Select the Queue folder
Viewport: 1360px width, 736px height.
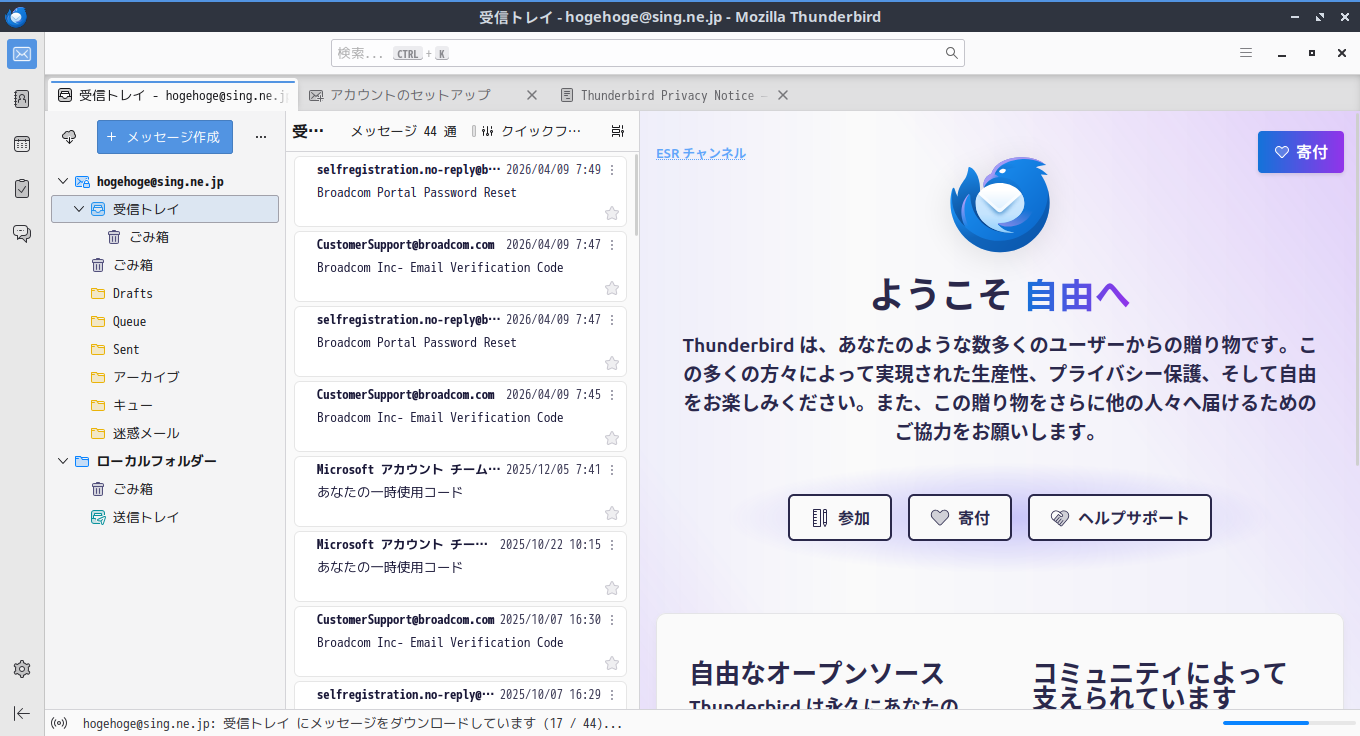[x=165, y=321]
